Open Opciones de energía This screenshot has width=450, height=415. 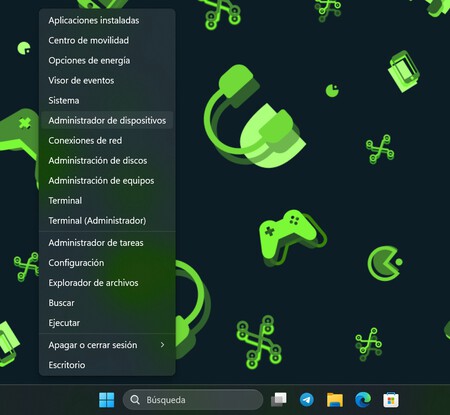click(107, 60)
